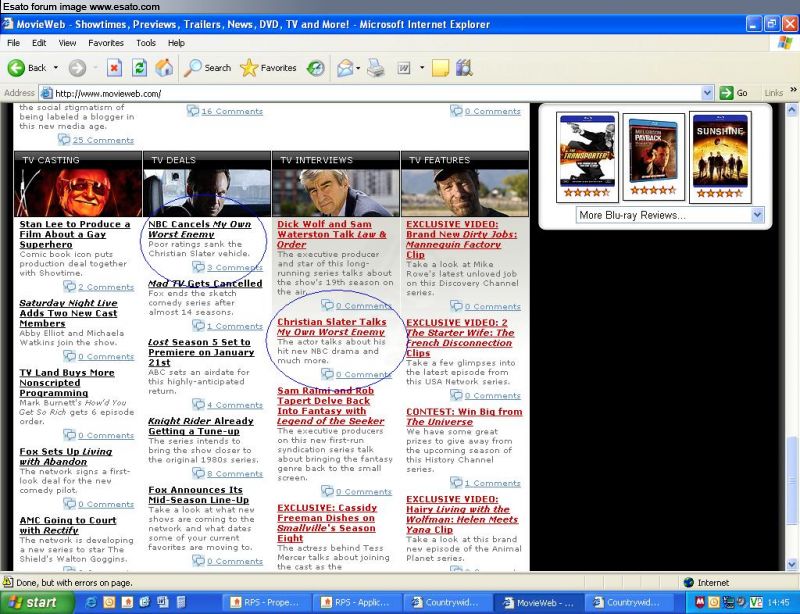800x614 pixels.
Task: View the 16 Comments link
Action: 232,111
